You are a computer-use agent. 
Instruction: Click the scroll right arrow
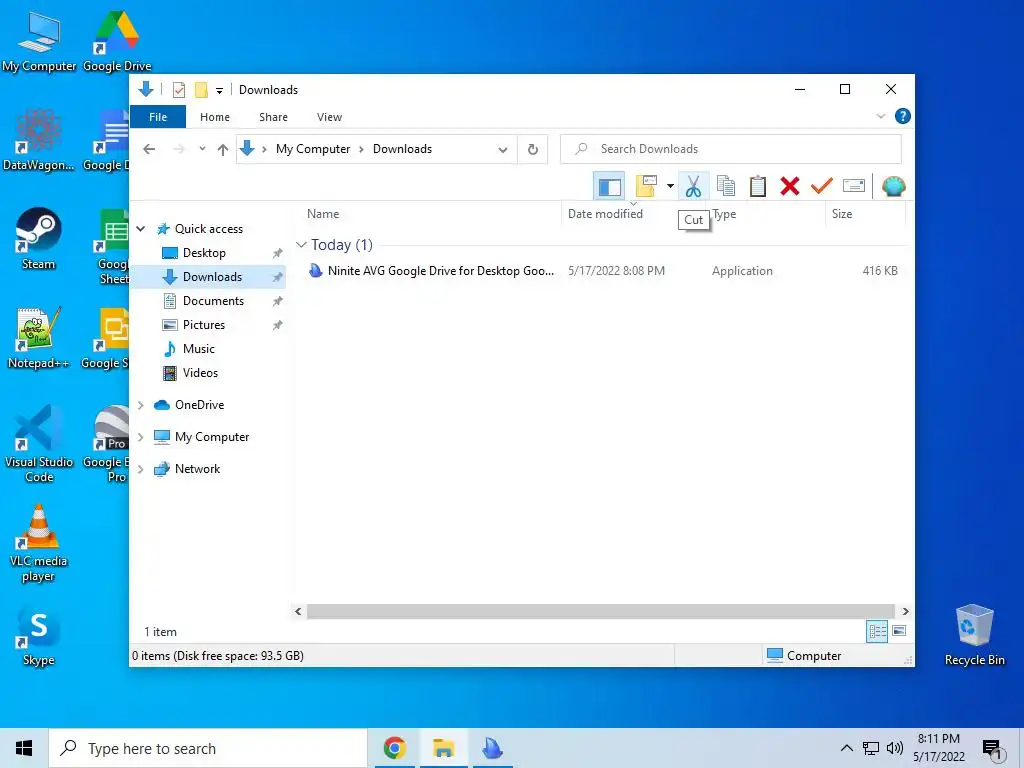point(905,611)
